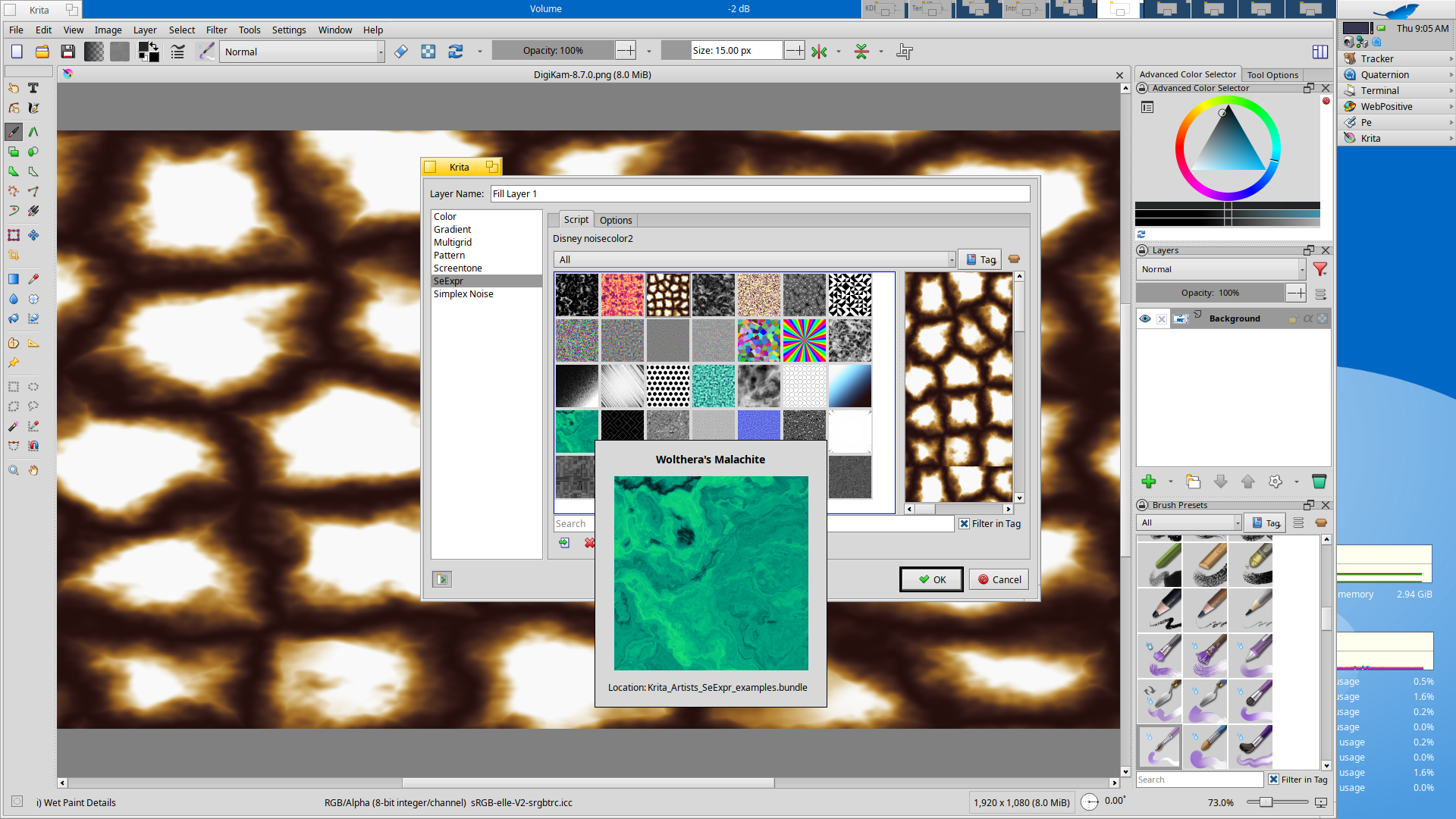1456x819 pixels.
Task: Adjust the toolbar Opacity slider
Action: (x=553, y=51)
